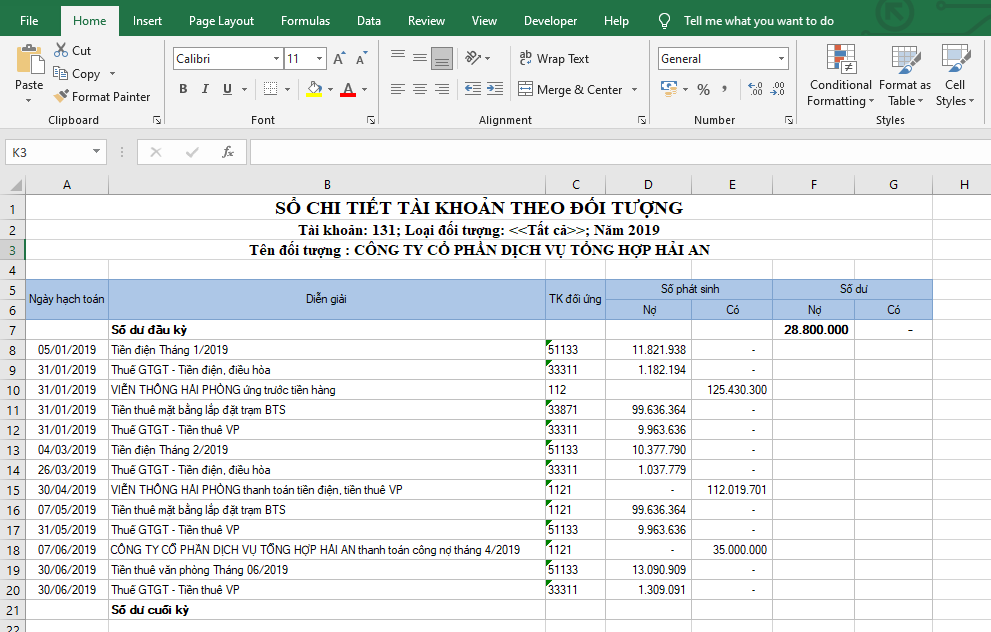This screenshot has width=991, height=632.
Task: Apply the yellow Fill Color swatch
Action: [x=314, y=90]
